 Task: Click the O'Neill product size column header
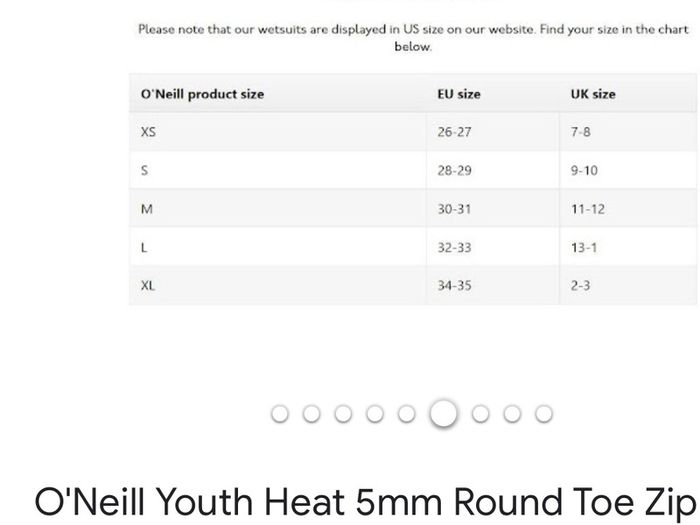202,94
